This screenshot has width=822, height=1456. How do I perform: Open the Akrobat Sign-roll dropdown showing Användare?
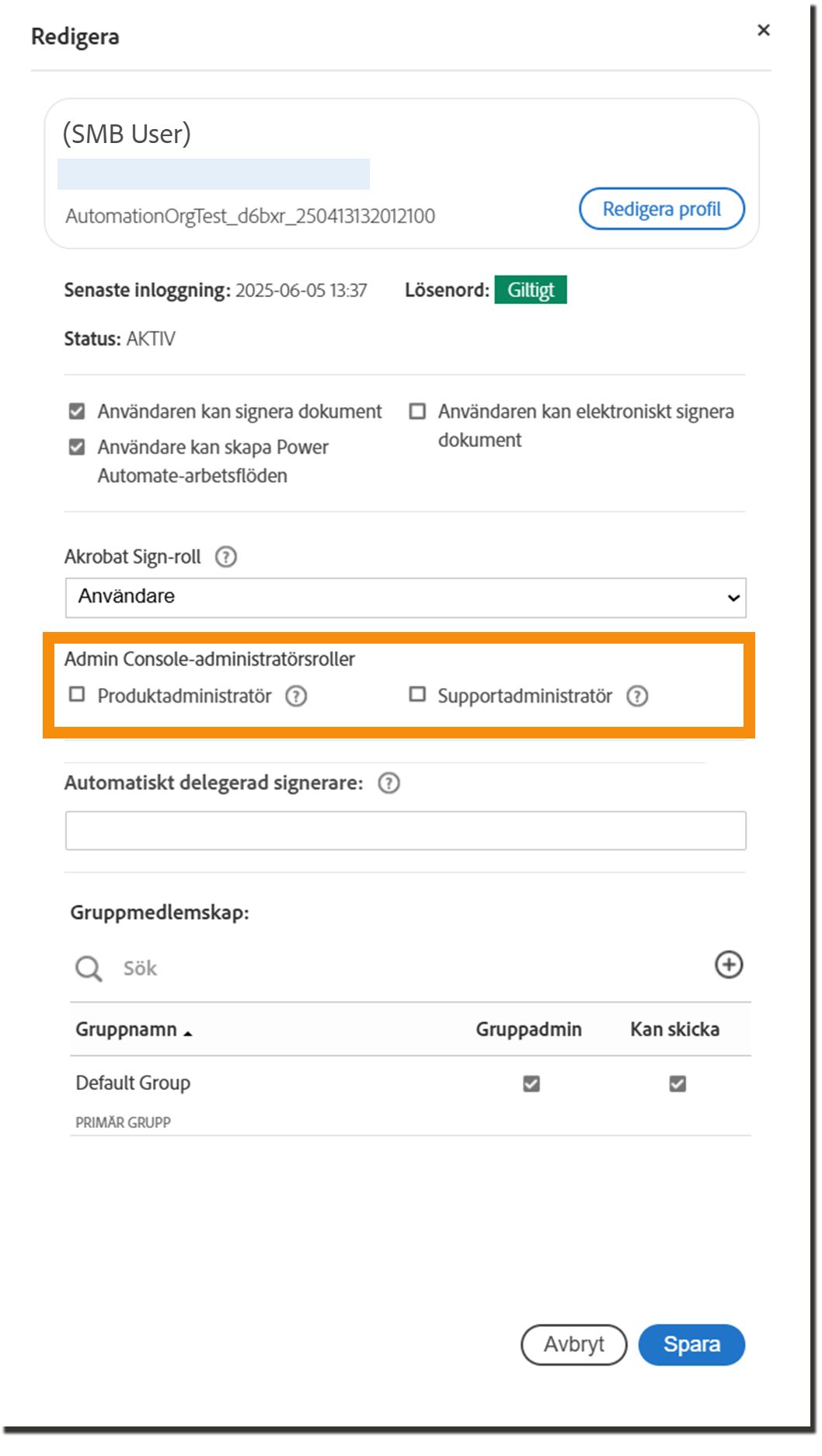(x=406, y=597)
